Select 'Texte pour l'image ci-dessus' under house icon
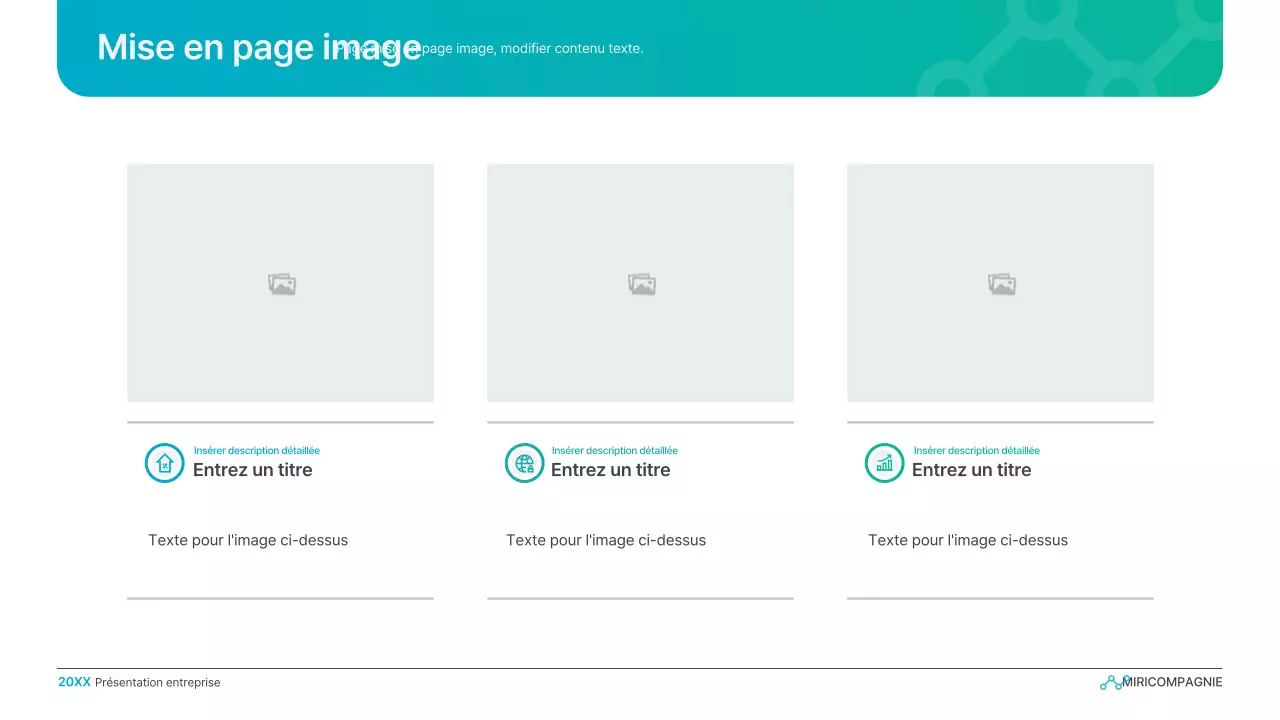Viewport: 1280px width, 720px height. pos(248,540)
